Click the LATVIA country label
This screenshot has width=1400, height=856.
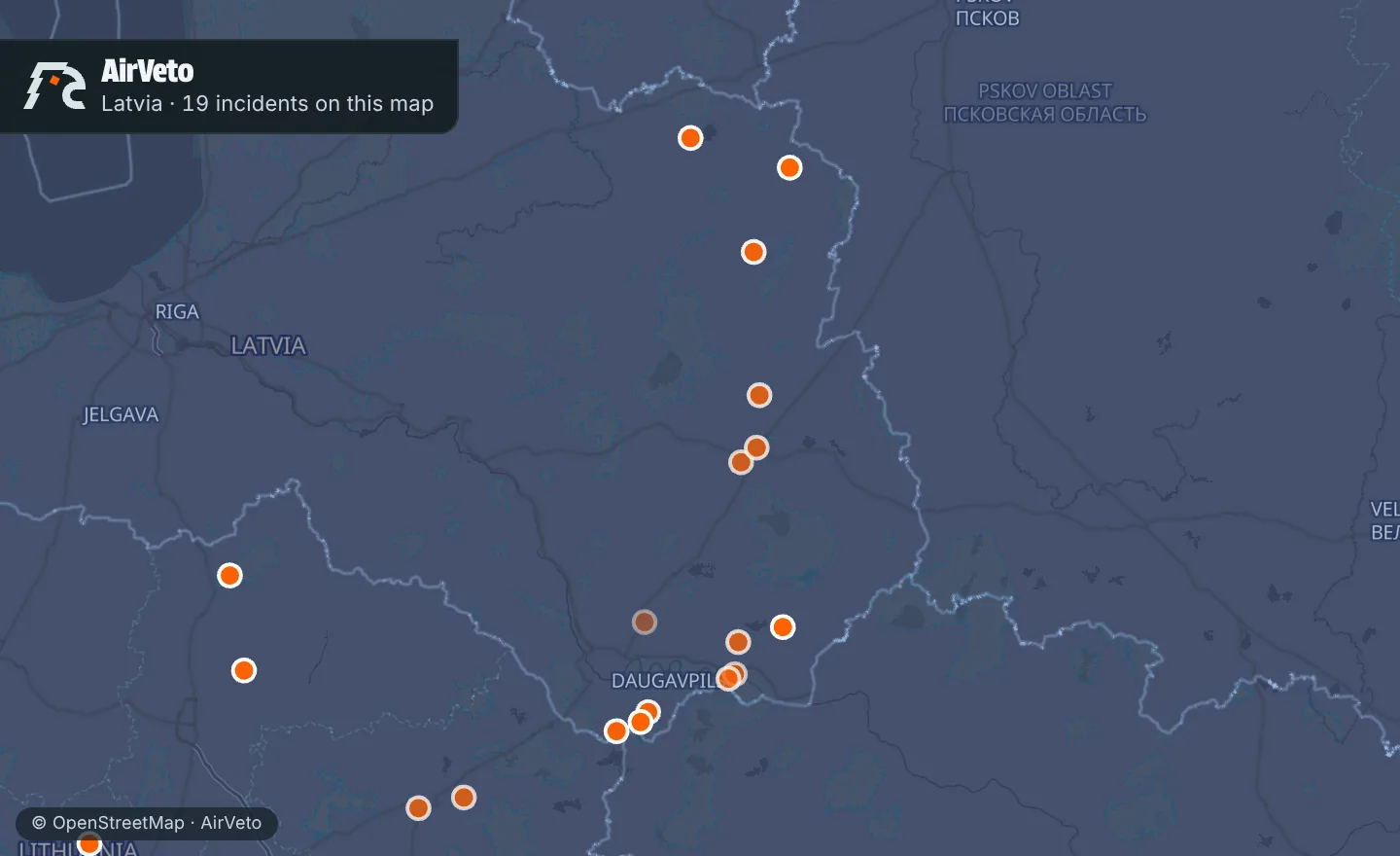(x=268, y=345)
